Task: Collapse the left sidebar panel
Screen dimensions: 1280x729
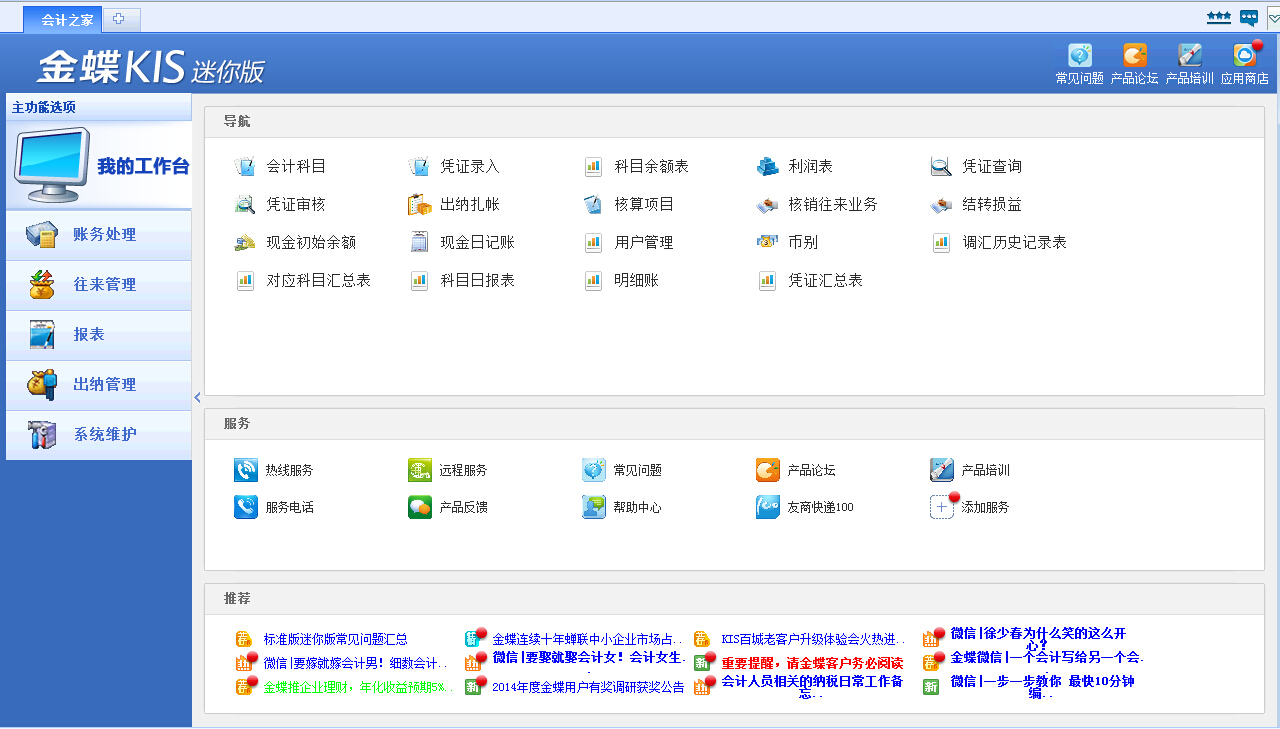Action: 196,397
